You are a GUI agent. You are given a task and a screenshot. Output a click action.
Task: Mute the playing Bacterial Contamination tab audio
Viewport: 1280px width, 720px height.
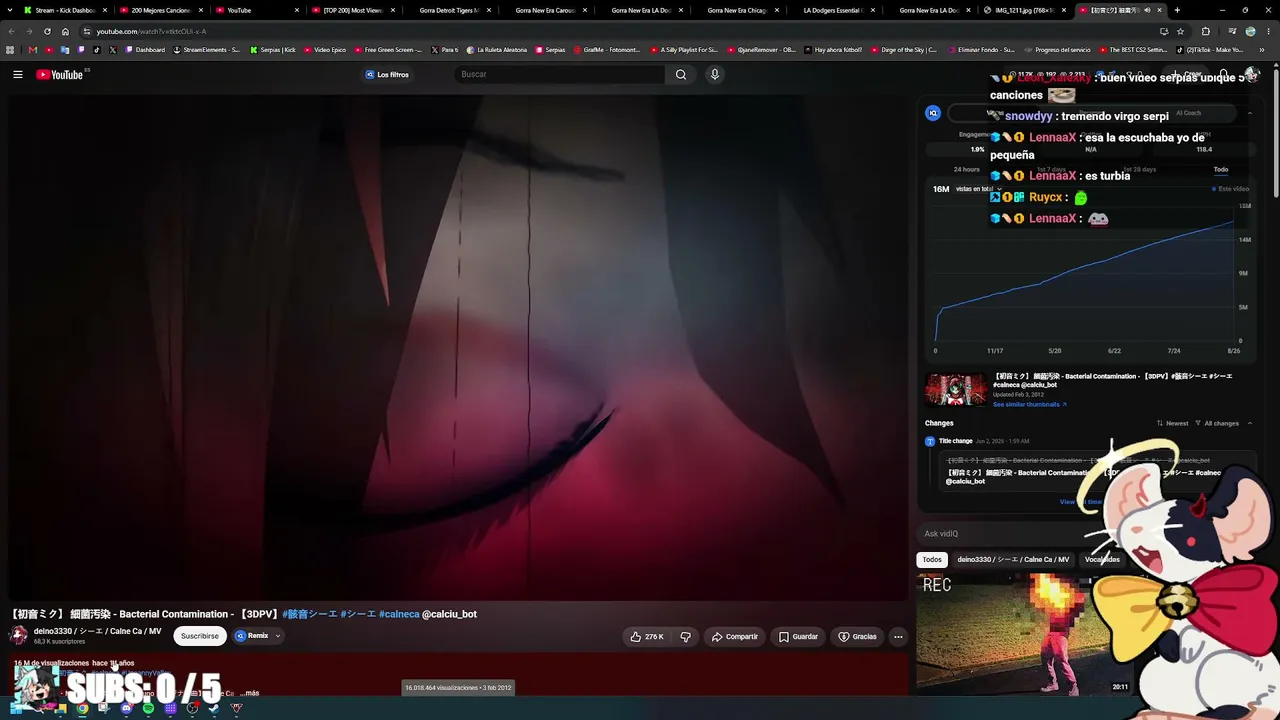[x=1149, y=10]
